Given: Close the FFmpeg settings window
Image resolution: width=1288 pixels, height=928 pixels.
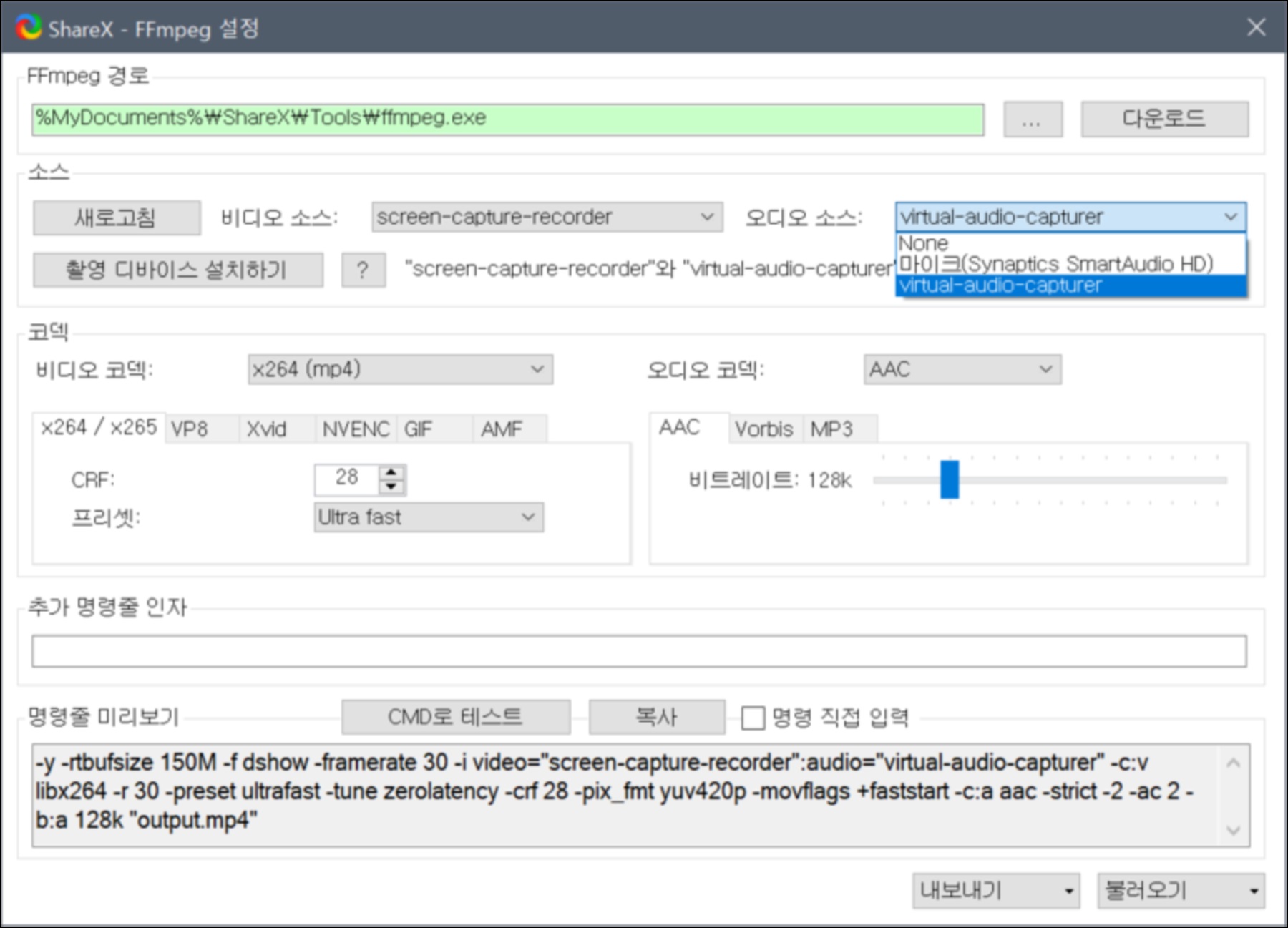Looking at the screenshot, I should click(1256, 28).
